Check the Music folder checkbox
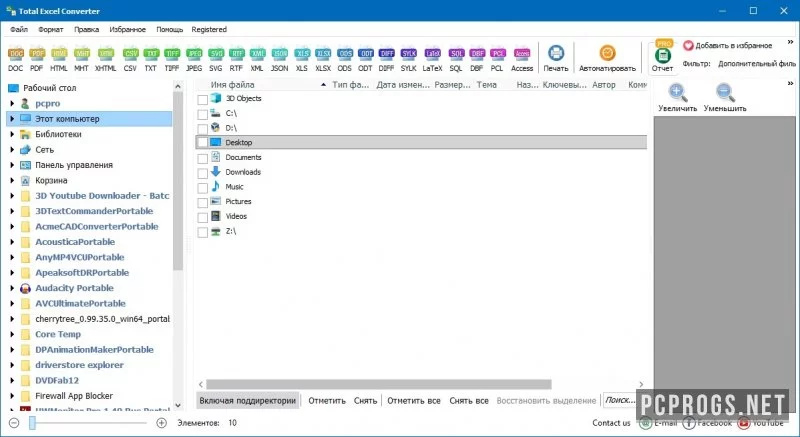Viewport: 800px width, 437px height. (x=203, y=188)
